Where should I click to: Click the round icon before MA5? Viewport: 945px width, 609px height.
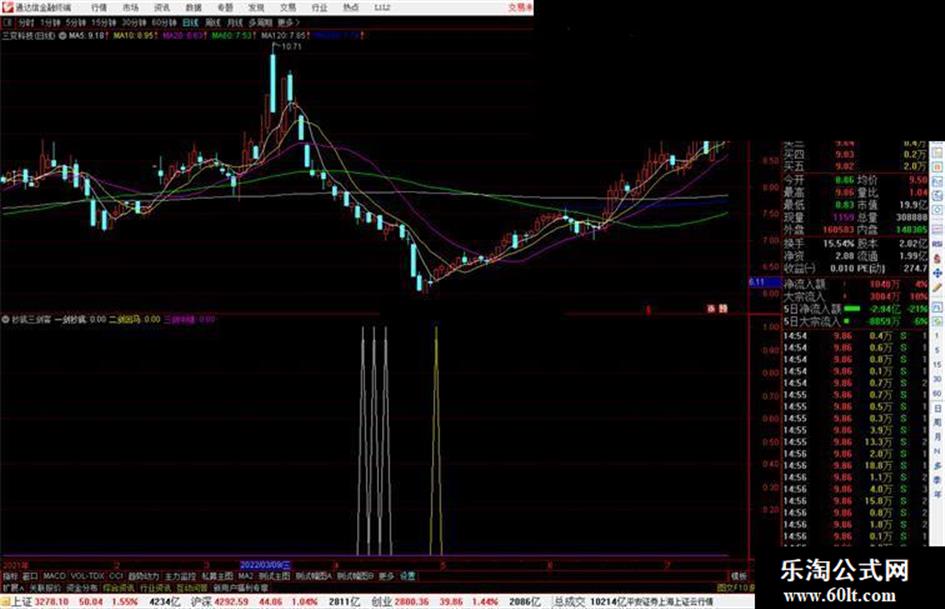[x=63, y=36]
